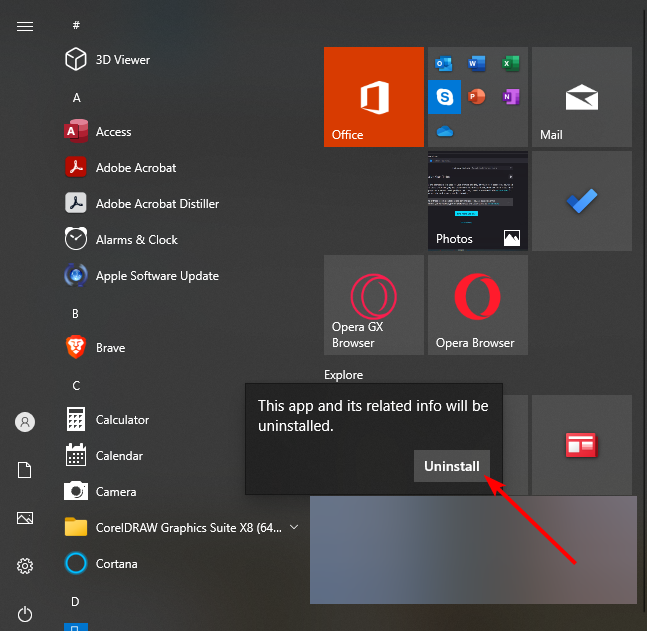Image resolution: width=647 pixels, height=631 pixels.
Task: Click the Explore group title
Action: pyautogui.click(x=343, y=375)
